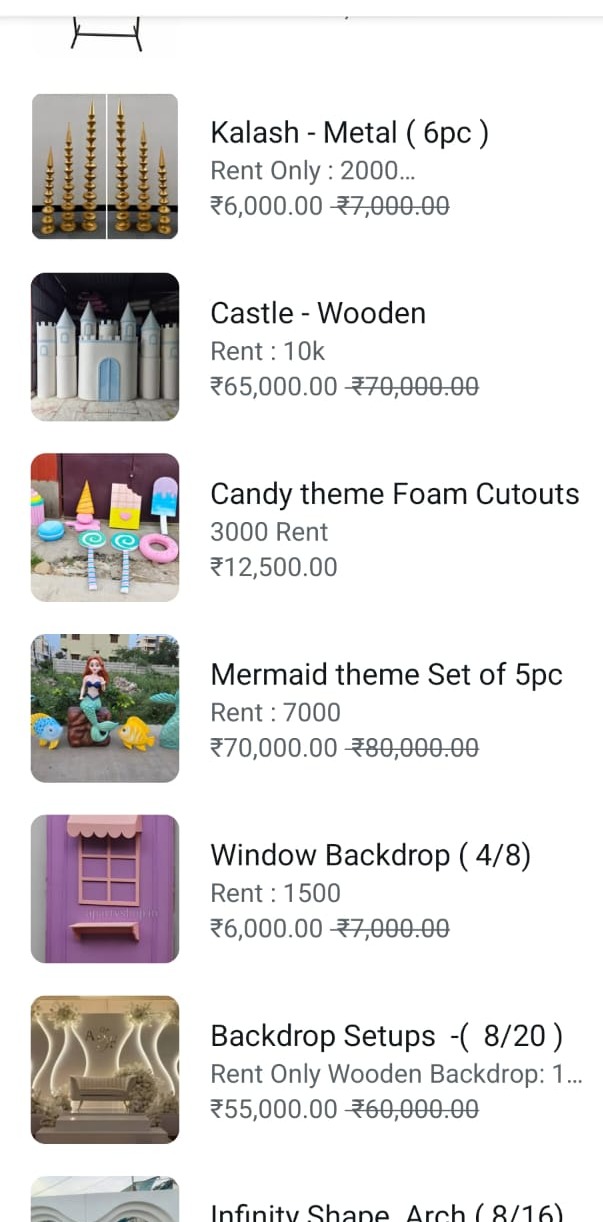Select the "Candy theme Foam Cutouts" title
Viewport: 603px width, 1222px height.
click(x=394, y=494)
